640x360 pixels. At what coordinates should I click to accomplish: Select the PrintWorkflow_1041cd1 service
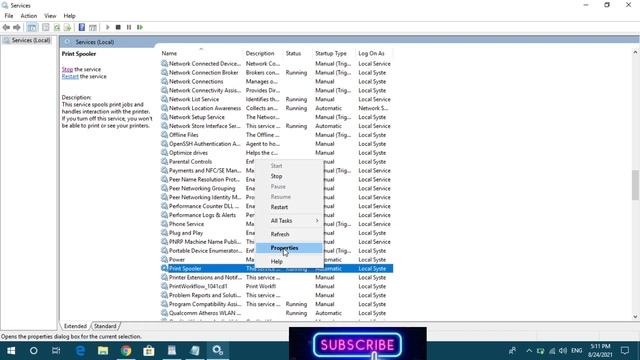[276, 287]
